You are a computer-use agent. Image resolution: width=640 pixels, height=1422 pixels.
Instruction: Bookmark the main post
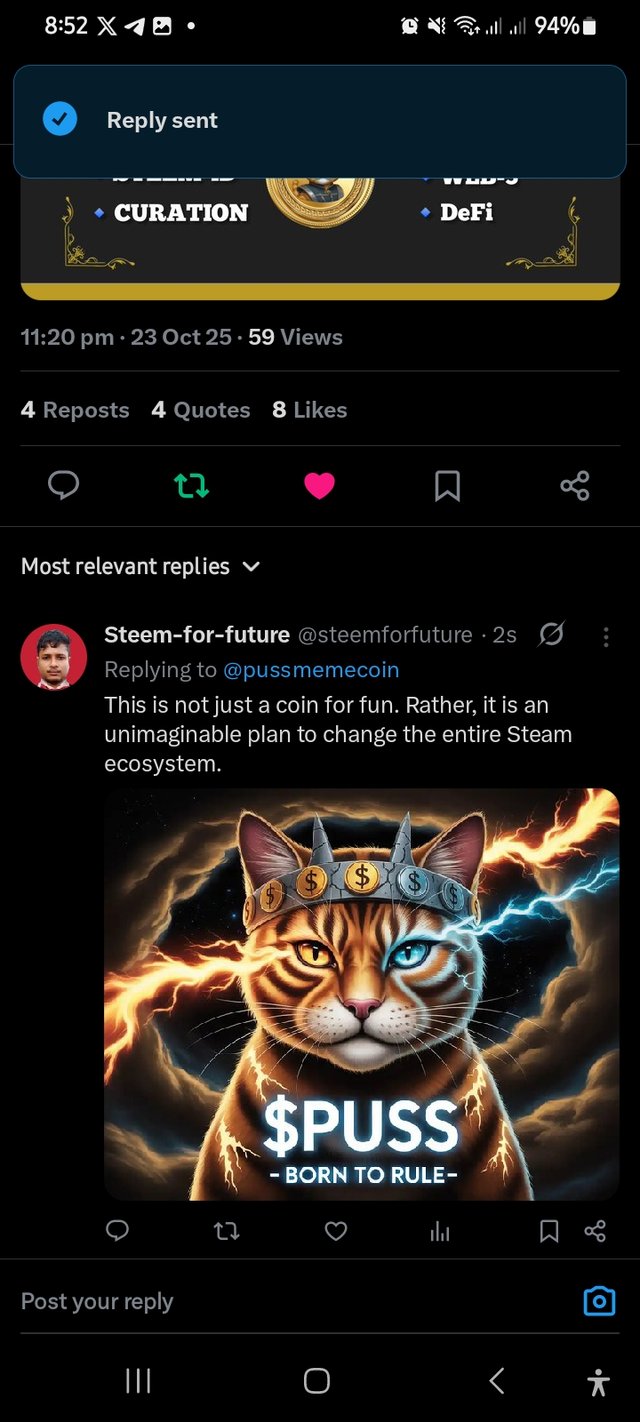pyautogui.click(x=447, y=486)
